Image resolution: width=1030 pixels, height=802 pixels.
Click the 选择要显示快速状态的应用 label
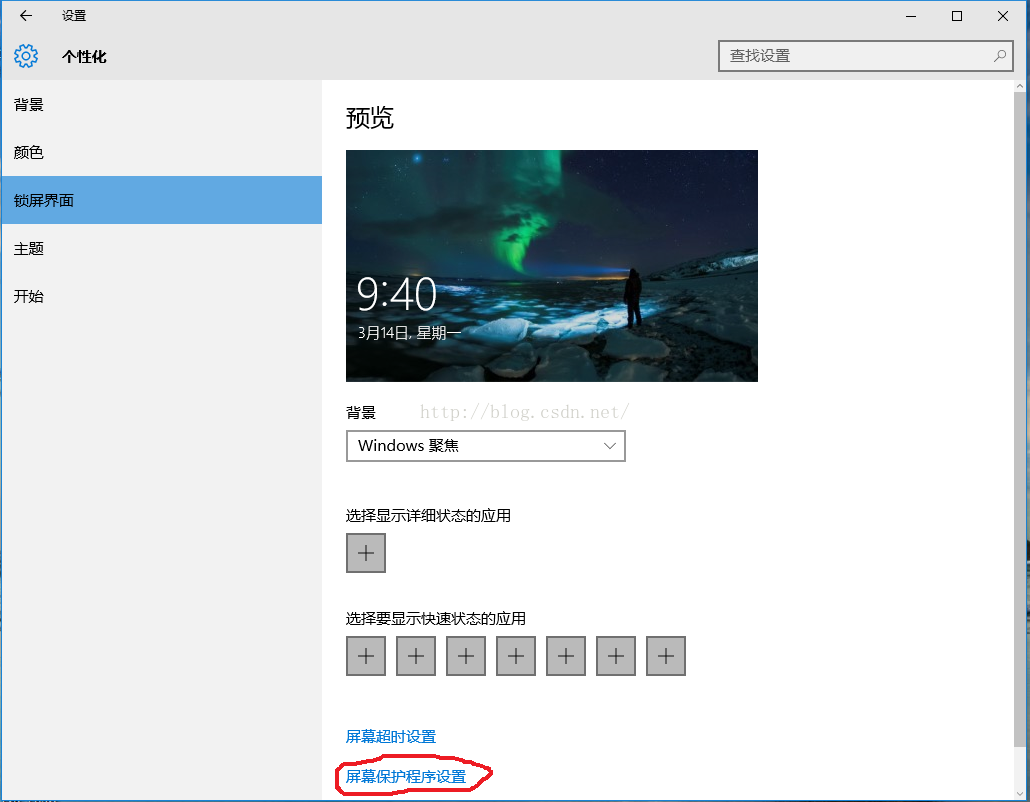(x=436, y=619)
